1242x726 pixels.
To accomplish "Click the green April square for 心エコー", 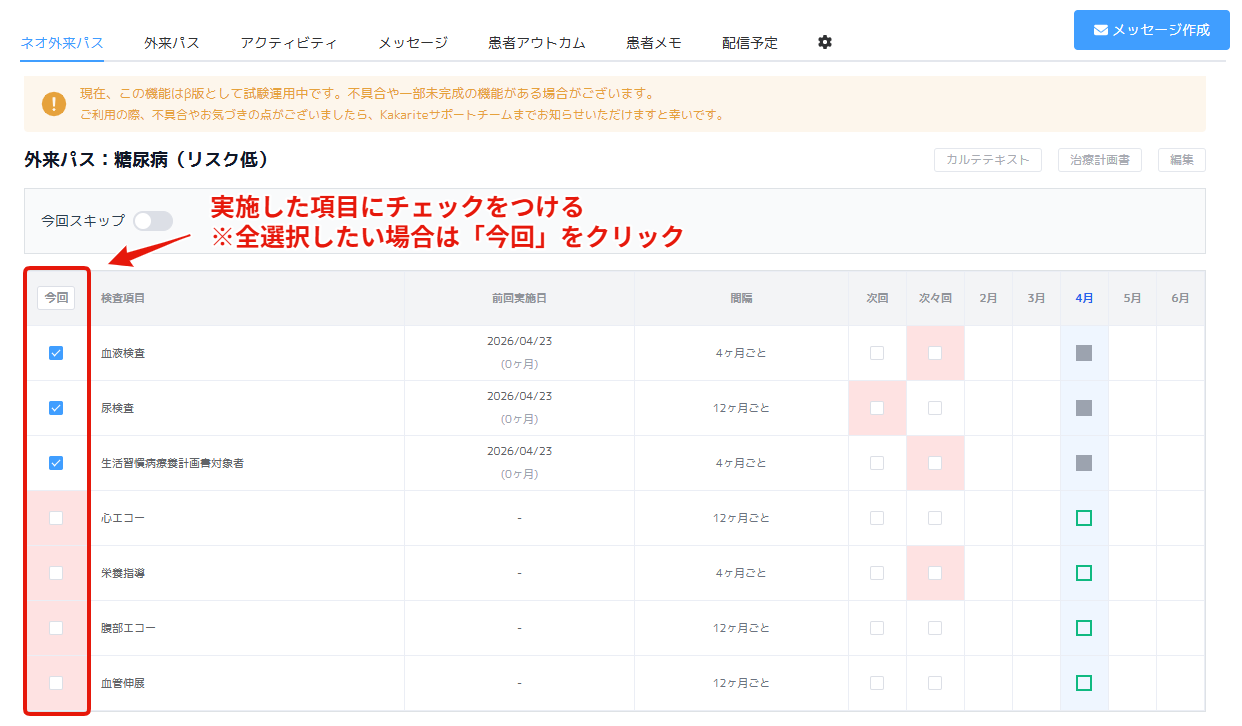I will [x=1084, y=518].
